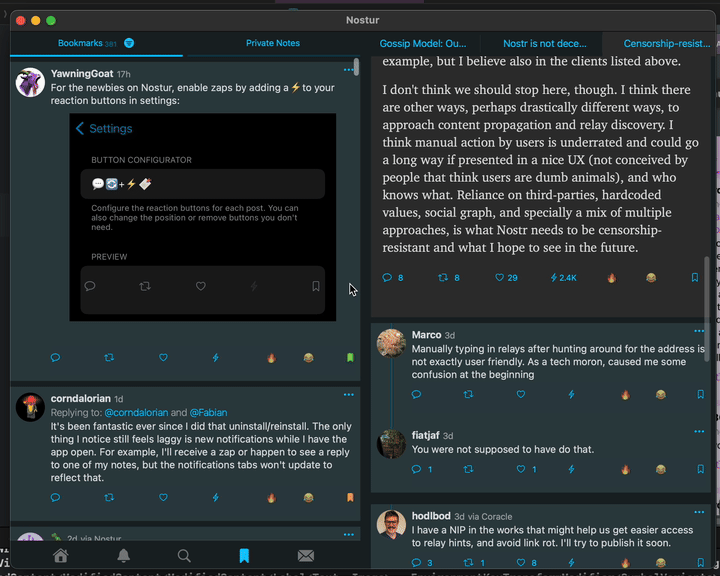Open Search from the bottom bar

tap(184, 555)
